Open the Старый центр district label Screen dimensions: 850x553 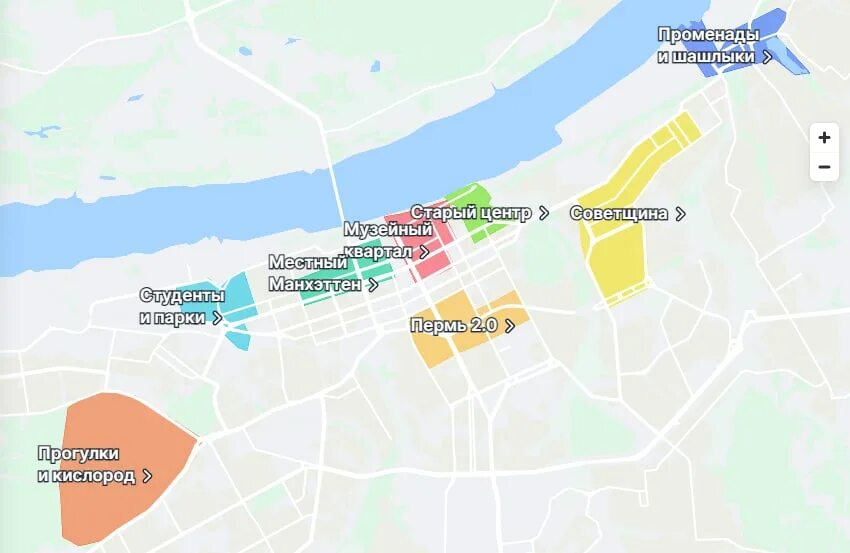coord(471,213)
